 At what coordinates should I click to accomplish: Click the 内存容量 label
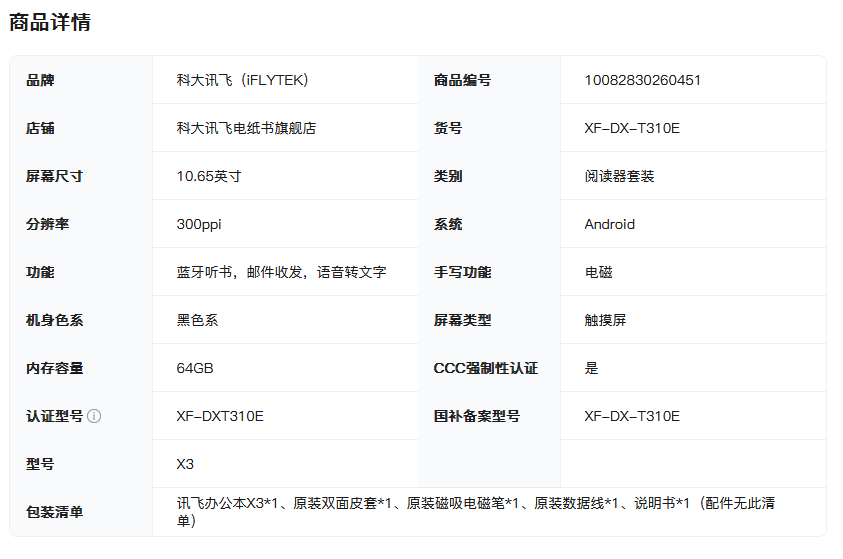[x=54, y=368]
